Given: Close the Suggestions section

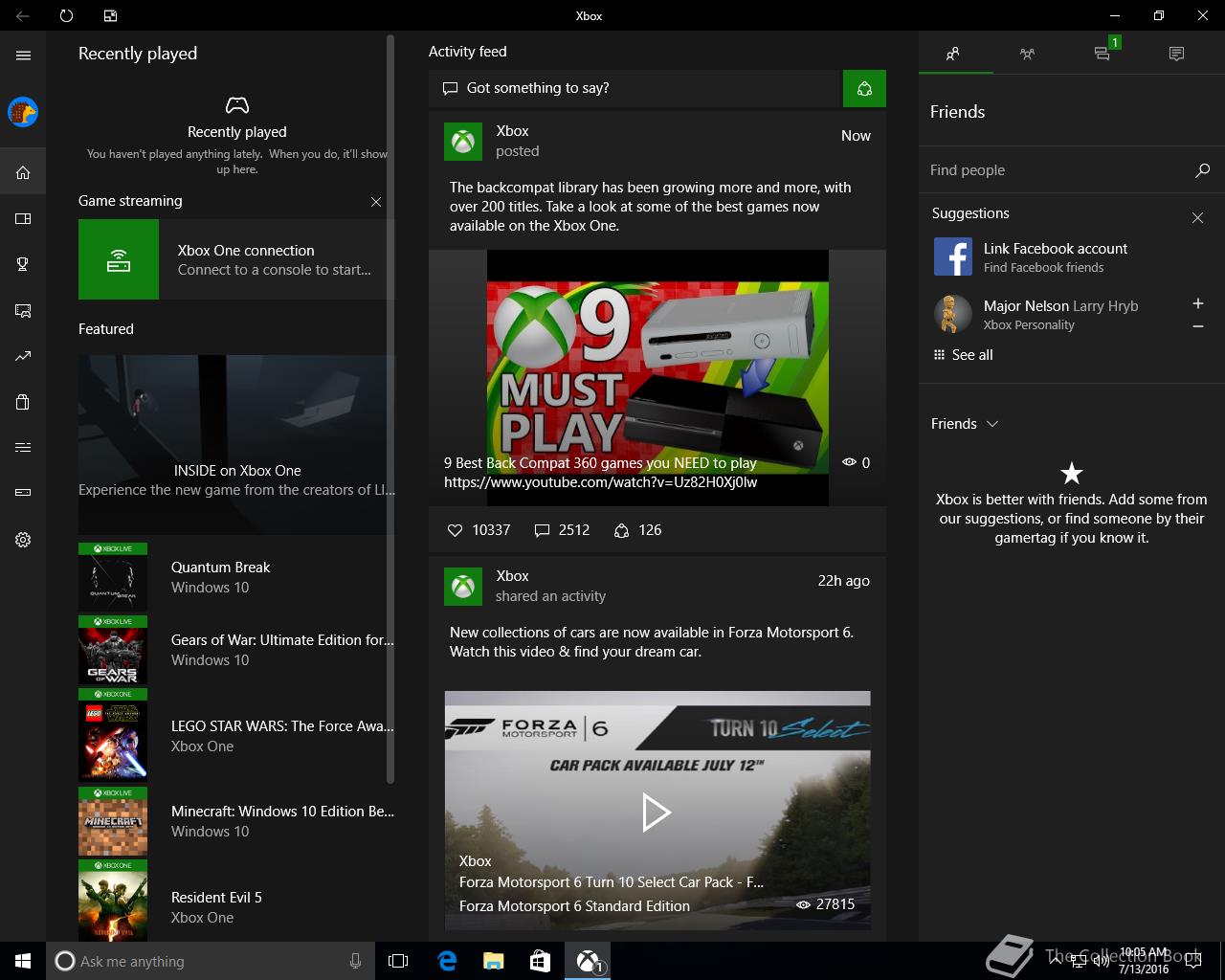Looking at the screenshot, I should click(x=1197, y=218).
